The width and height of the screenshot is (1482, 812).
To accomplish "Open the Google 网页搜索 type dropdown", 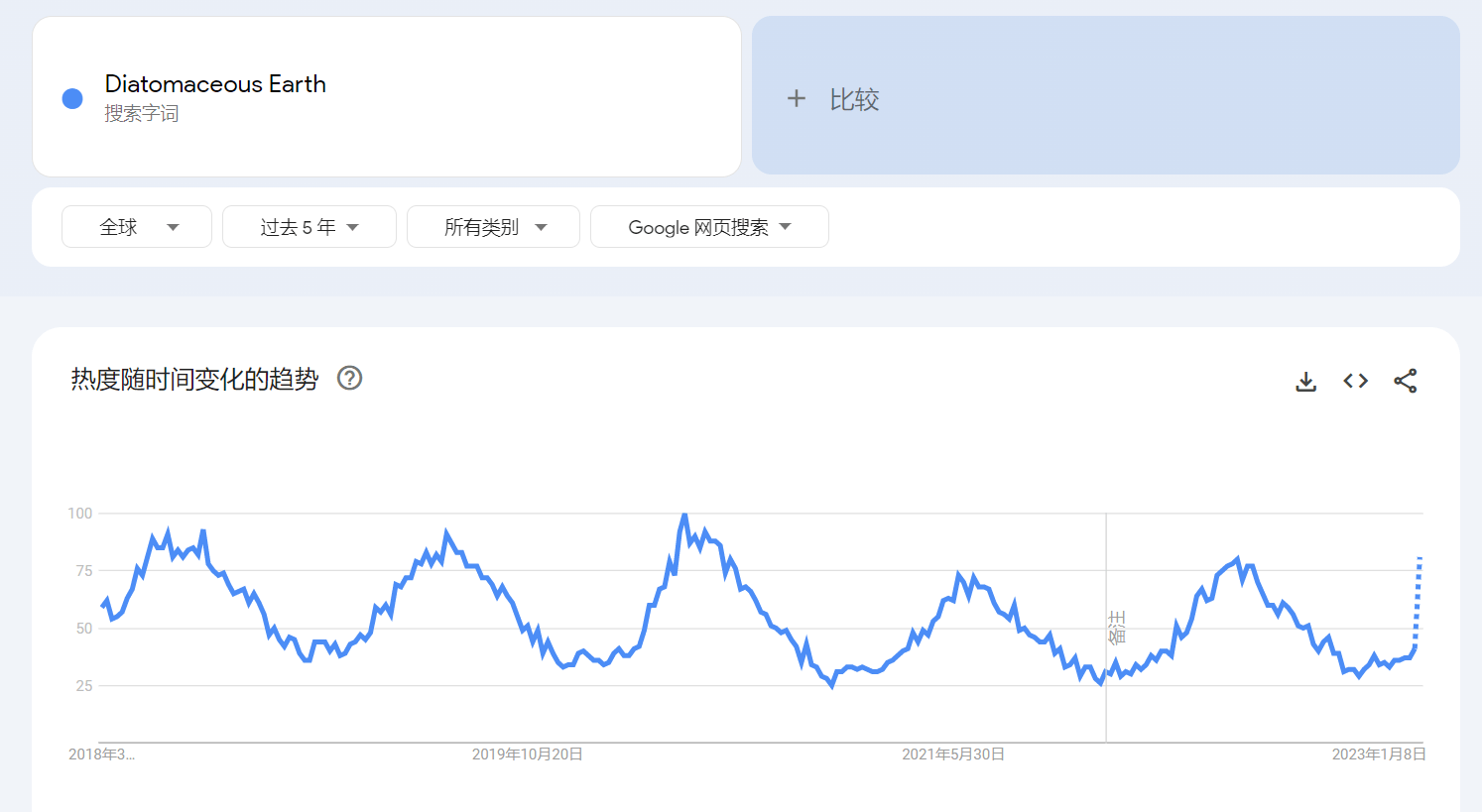I will tap(709, 227).
